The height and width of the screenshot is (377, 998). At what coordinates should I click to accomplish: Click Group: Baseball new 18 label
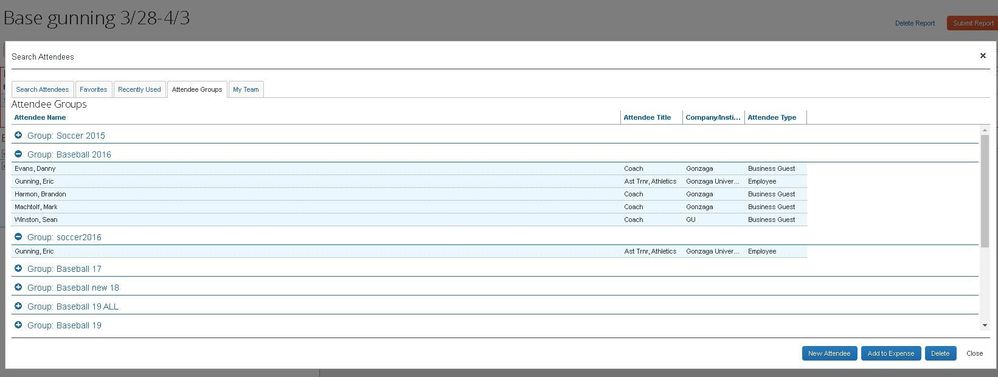pyautogui.click(x=73, y=288)
